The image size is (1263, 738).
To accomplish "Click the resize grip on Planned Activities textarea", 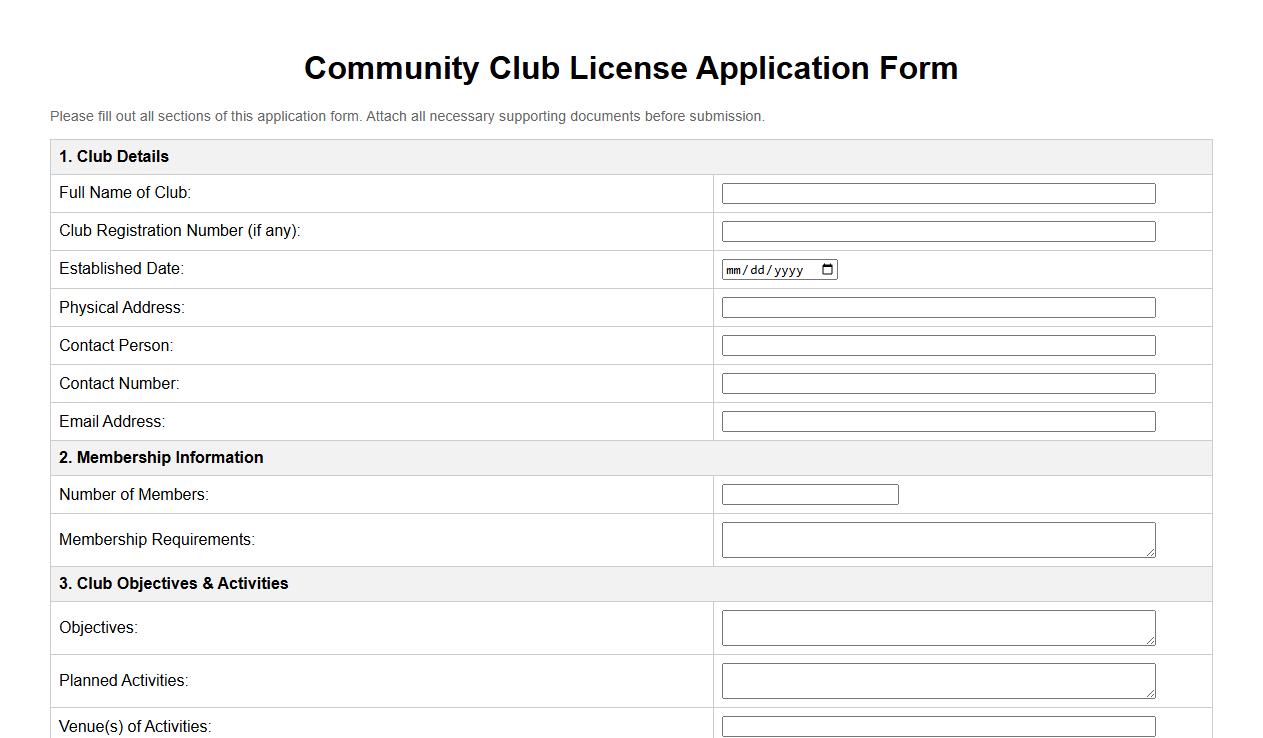I will [x=1150, y=694].
